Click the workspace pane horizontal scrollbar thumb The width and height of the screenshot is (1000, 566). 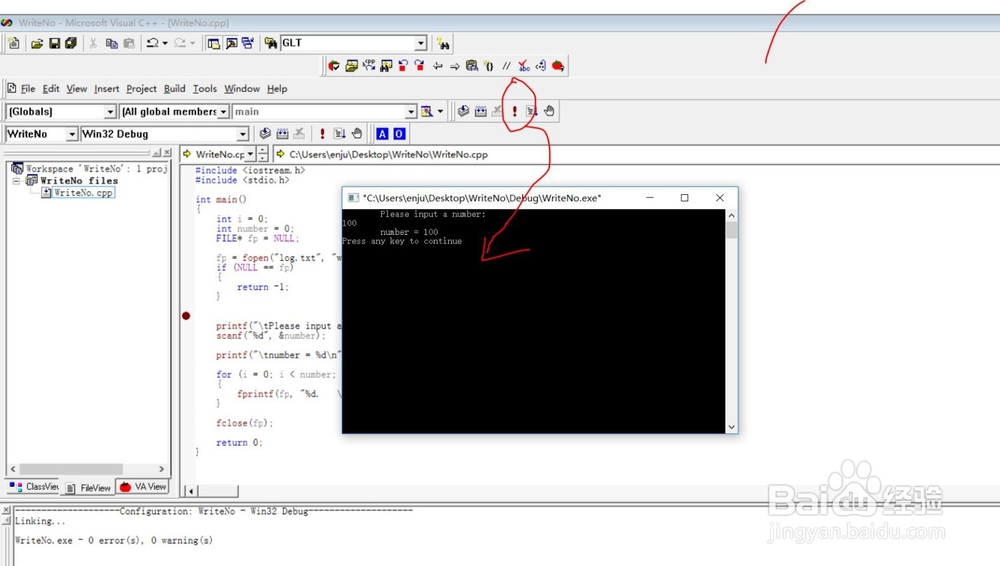pos(71,469)
